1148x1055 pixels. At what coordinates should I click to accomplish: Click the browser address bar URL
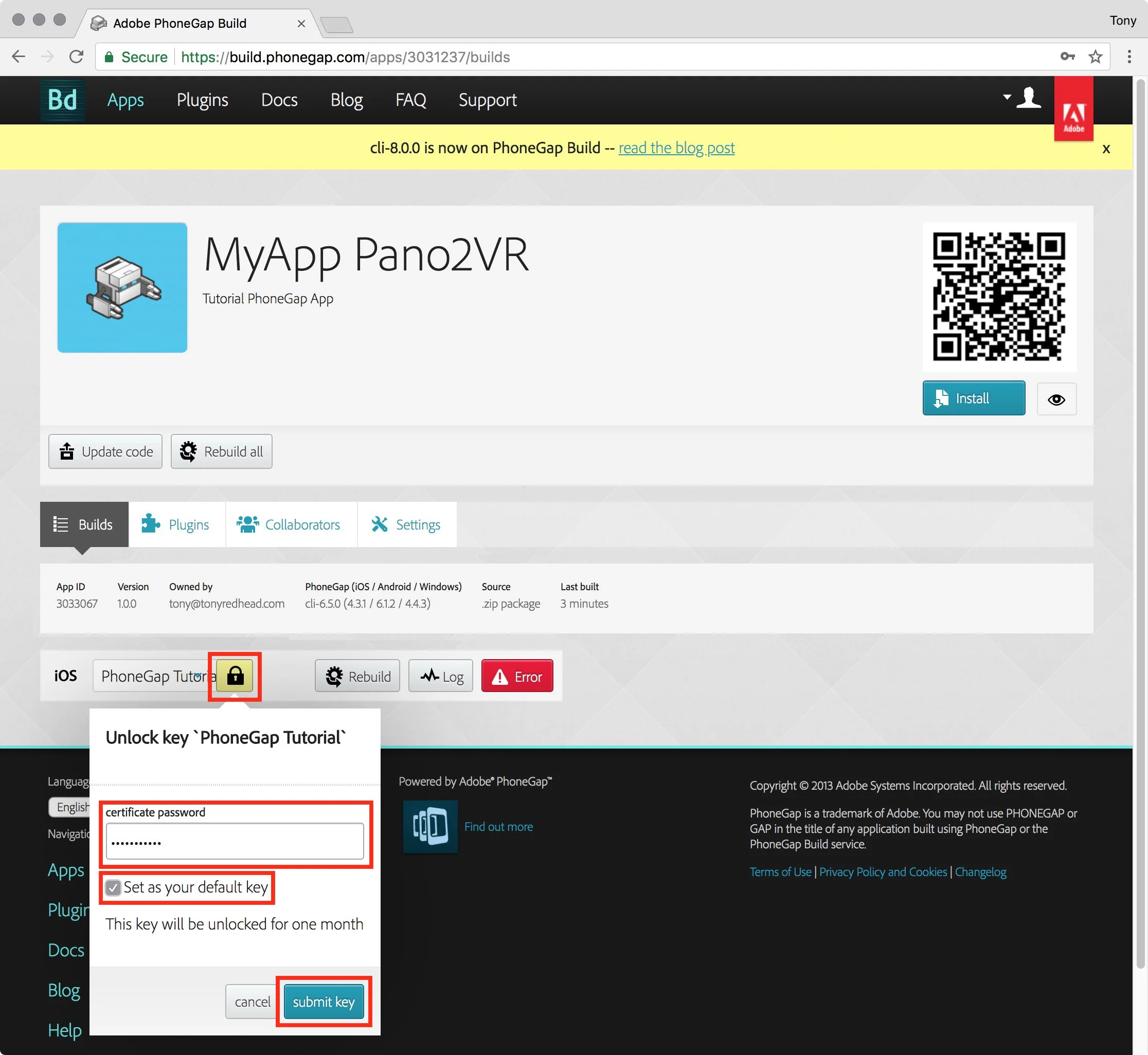(345, 57)
